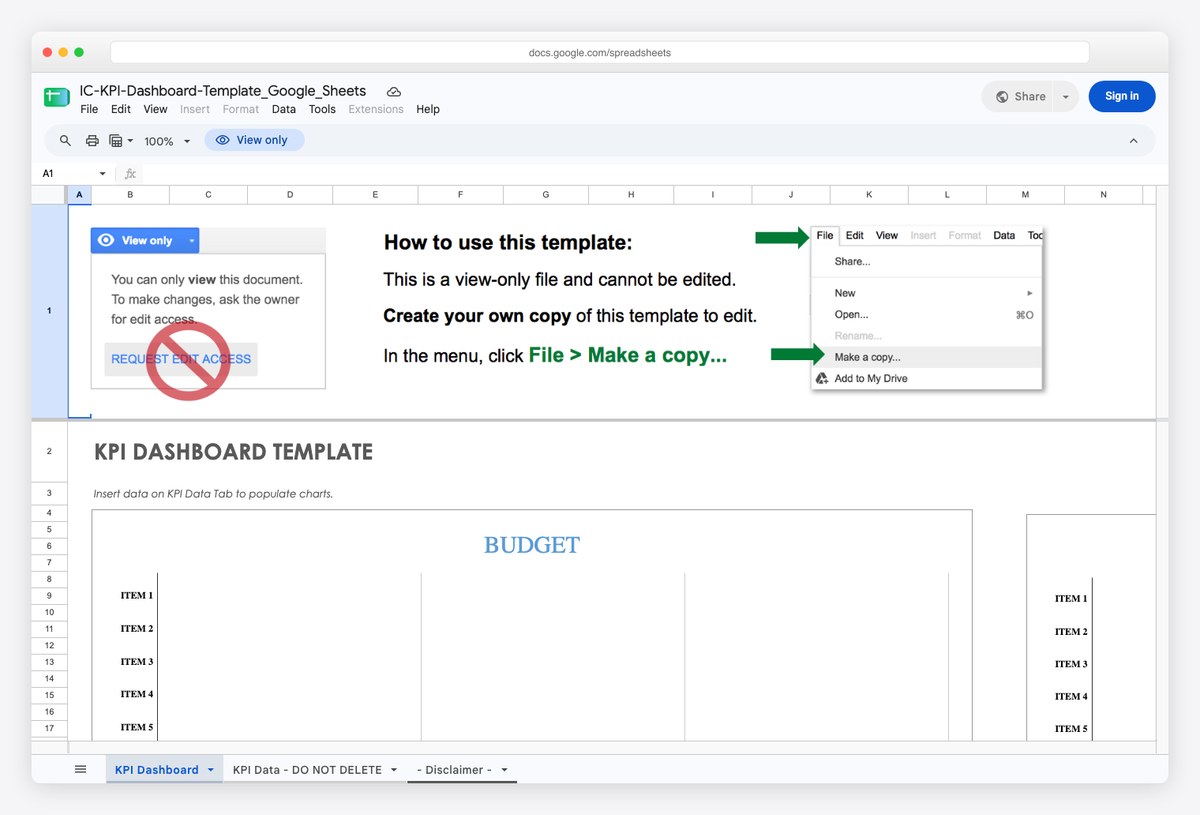Click the formula bar fx icon
The image size is (1200, 815).
[130, 174]
